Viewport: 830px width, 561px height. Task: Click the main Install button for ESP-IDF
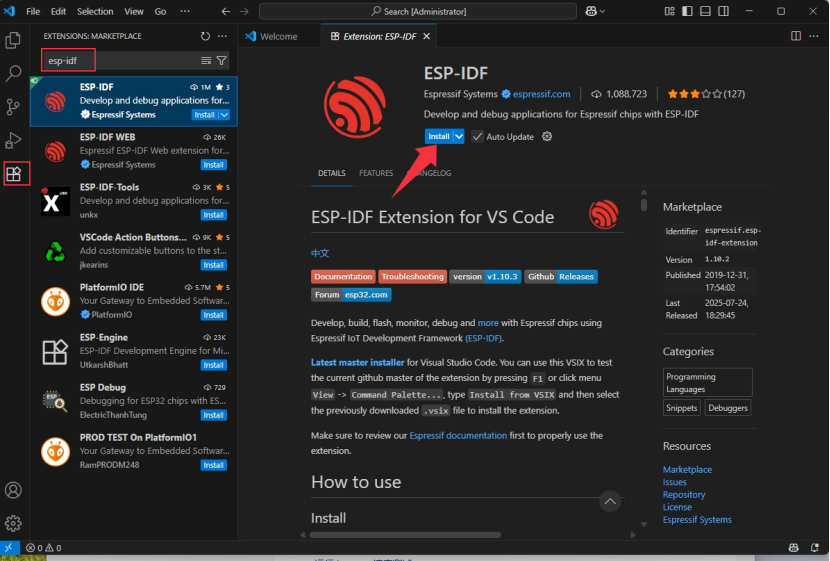[439, 137]
